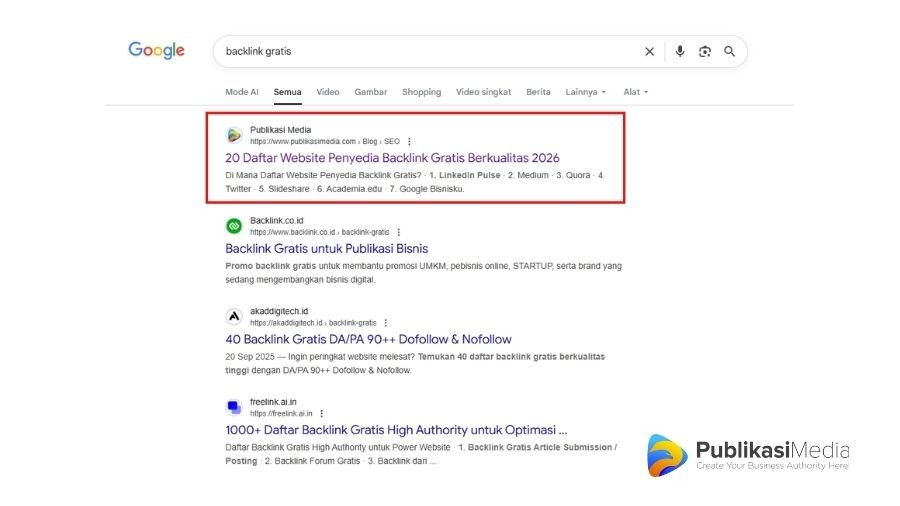Screen dimensions: 900x506
Task: Select the Berita tab
Action: 538,92
